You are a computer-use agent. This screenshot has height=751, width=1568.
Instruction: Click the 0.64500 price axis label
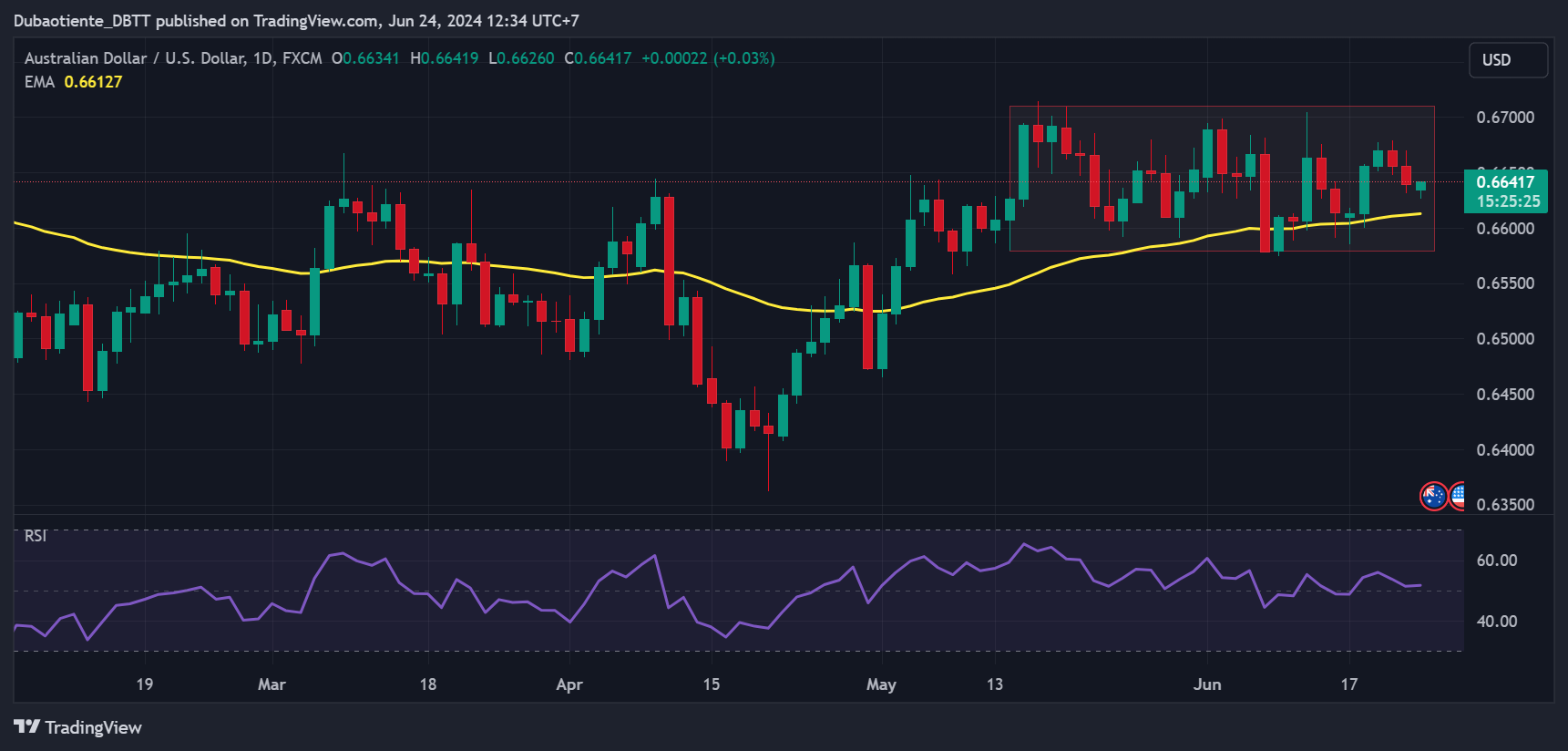pos(1505,395)
